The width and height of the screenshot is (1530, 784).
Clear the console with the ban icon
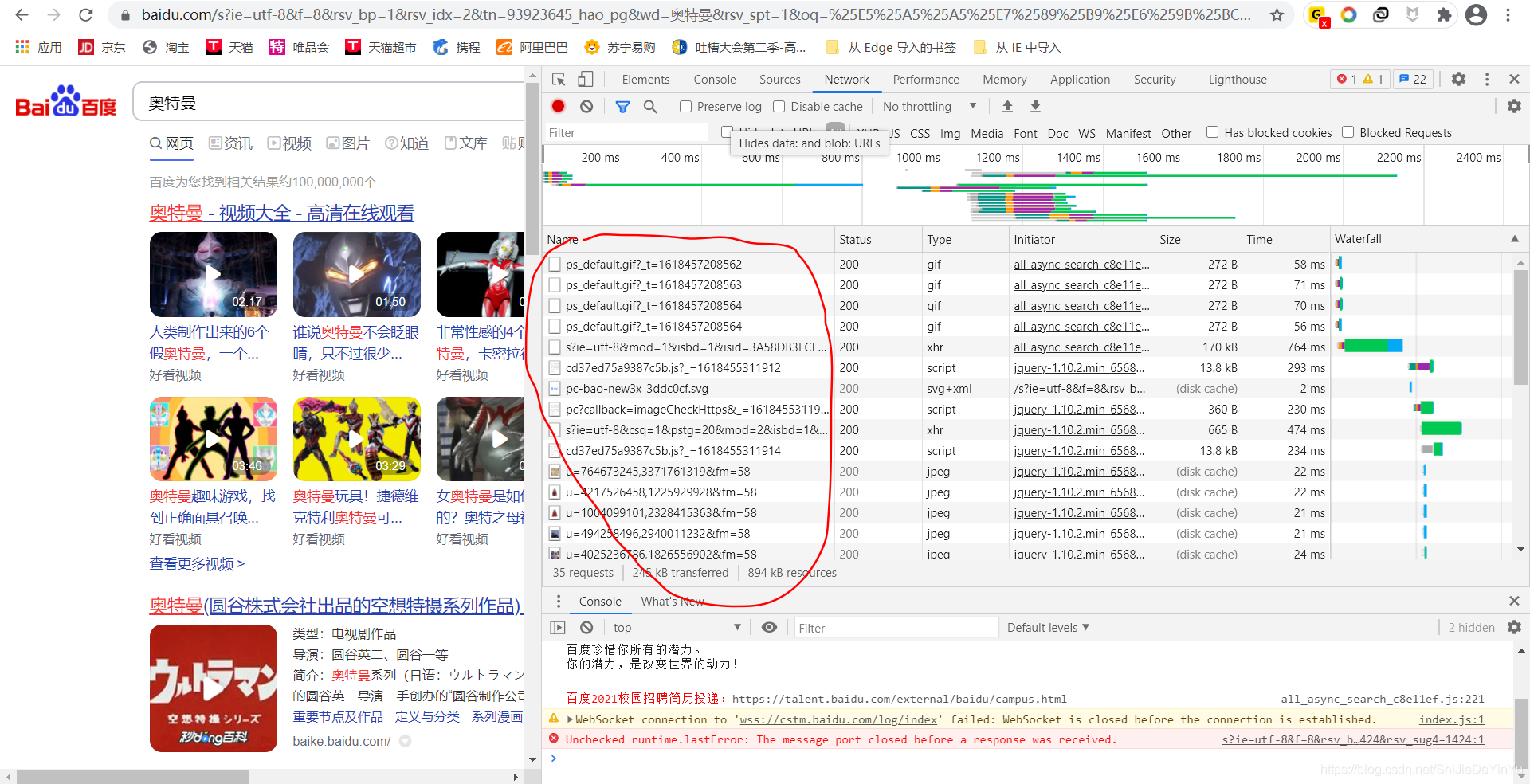(586, 628)
